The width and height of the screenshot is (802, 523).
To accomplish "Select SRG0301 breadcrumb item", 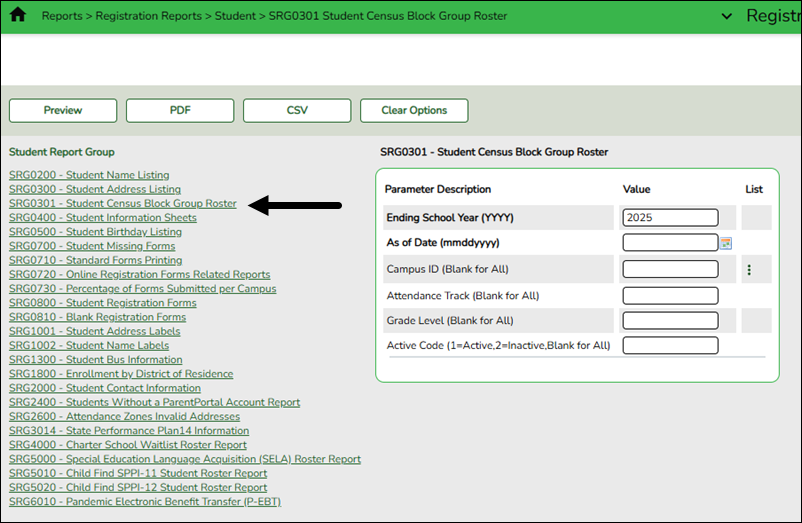I will (388, 16).
